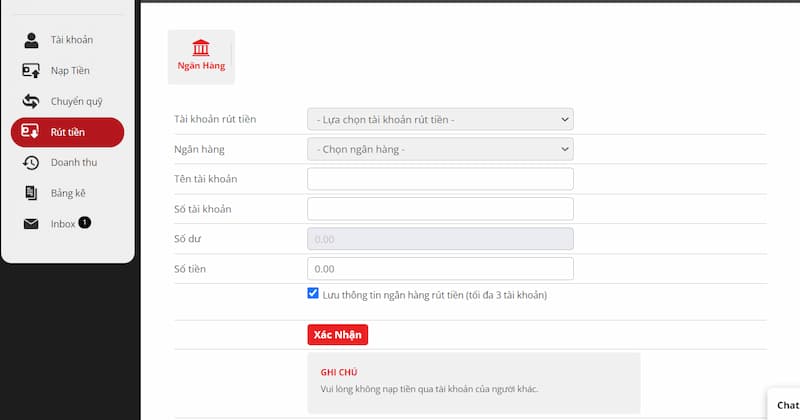Image resolution: width=800 pixels, height=420 pixels.
Task: Click the Rút tiền withdraw icon
Action: [31, 132]
